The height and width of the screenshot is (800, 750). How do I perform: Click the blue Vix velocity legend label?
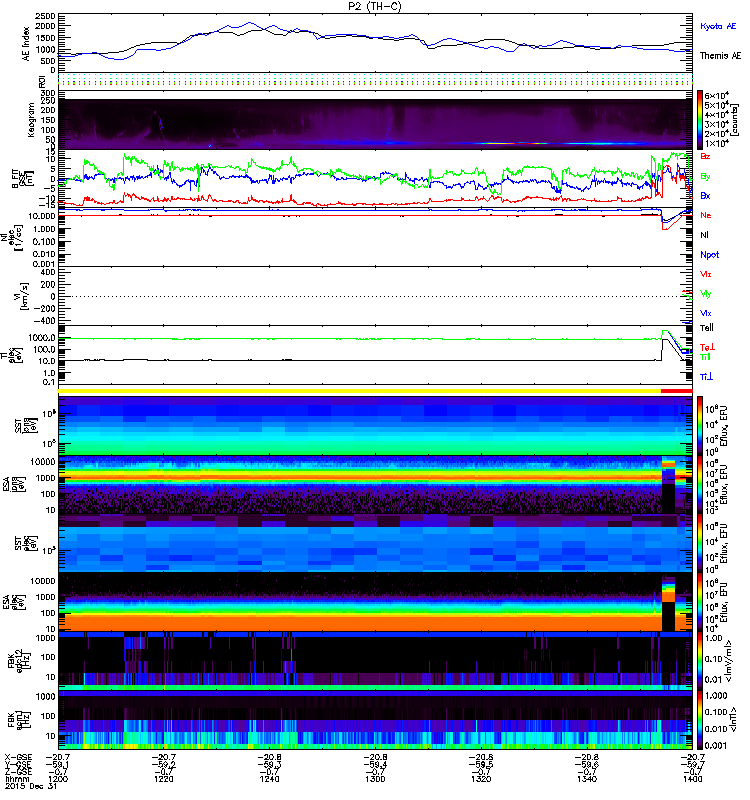click(x=705, y=313)
